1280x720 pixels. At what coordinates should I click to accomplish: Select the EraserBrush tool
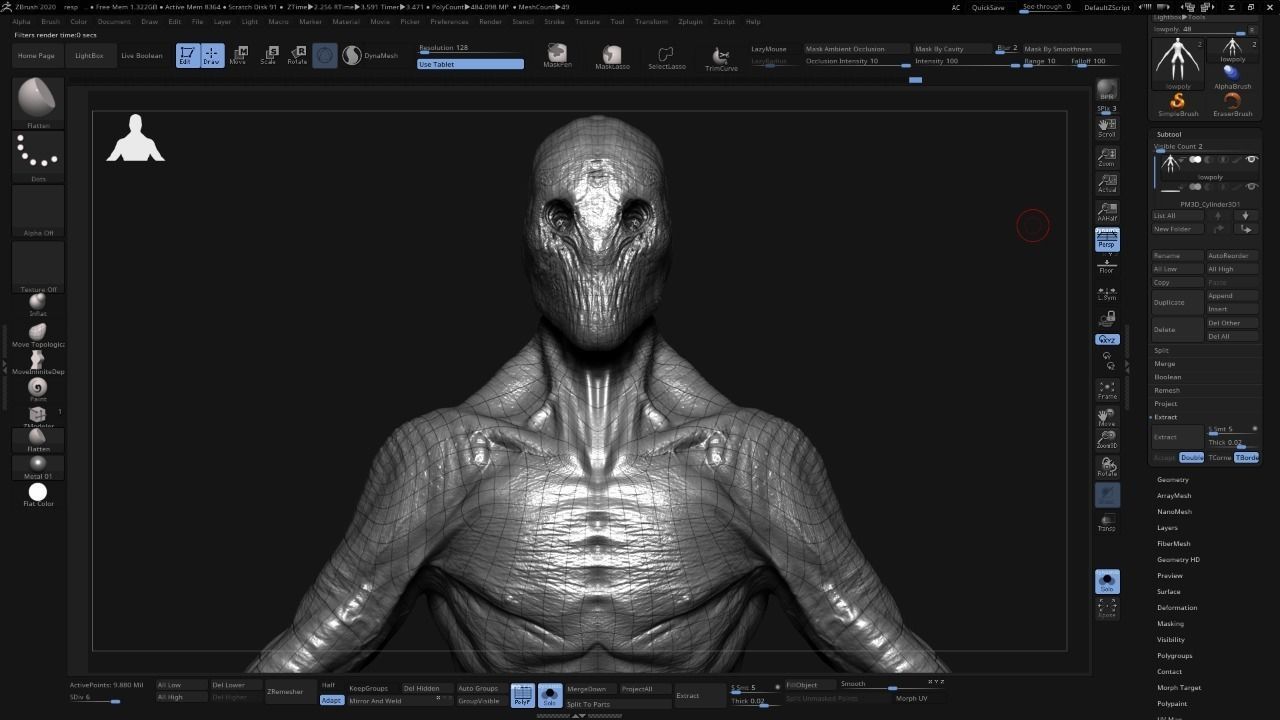[1232, 105]
